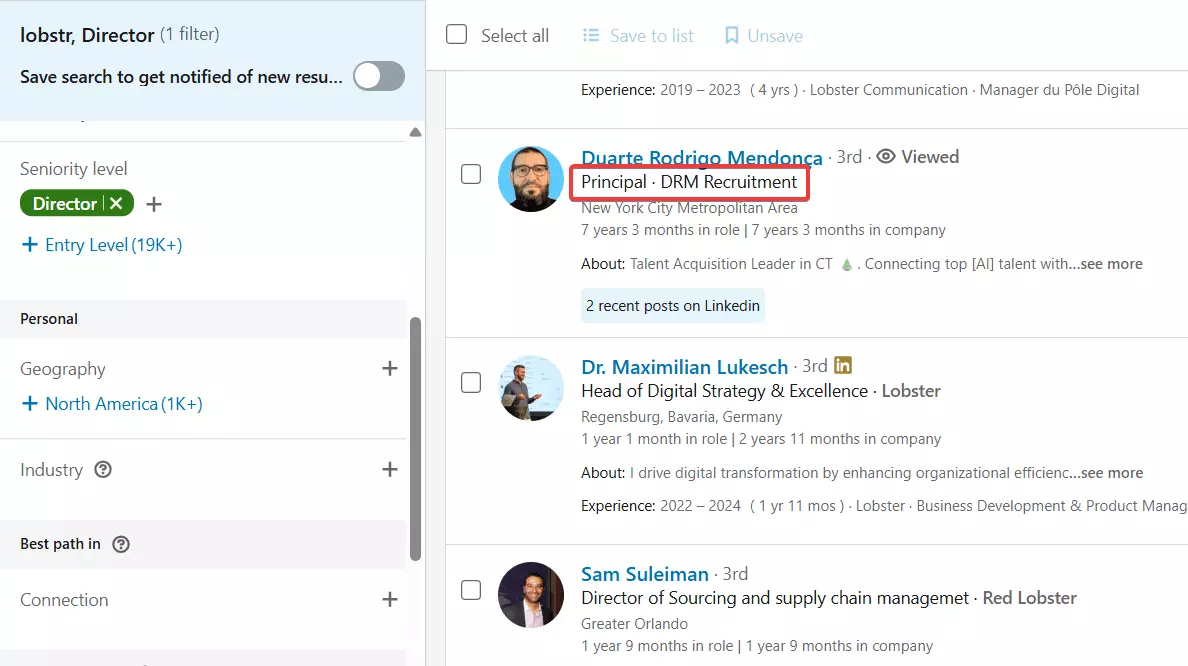Click DRM Recruitment company name
The image size is (1188, 666).
coord(729,182)
